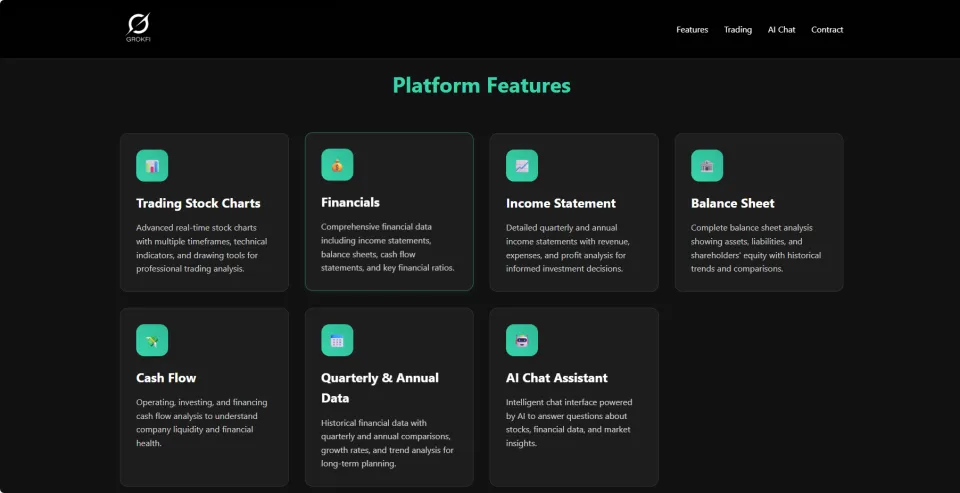960x493 pixels.
Task: Click the Quarterly & Annual Data calendar icon
Action: pyautogui.click(x=337, y=340)
